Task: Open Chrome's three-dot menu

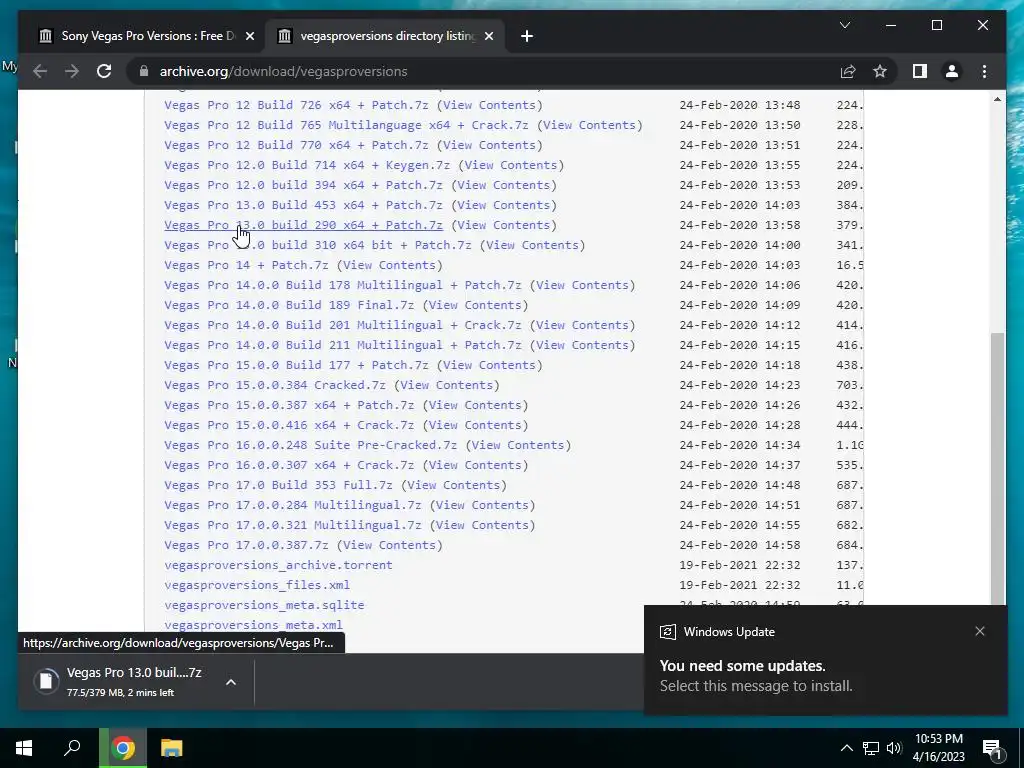Action: (984, 71)
